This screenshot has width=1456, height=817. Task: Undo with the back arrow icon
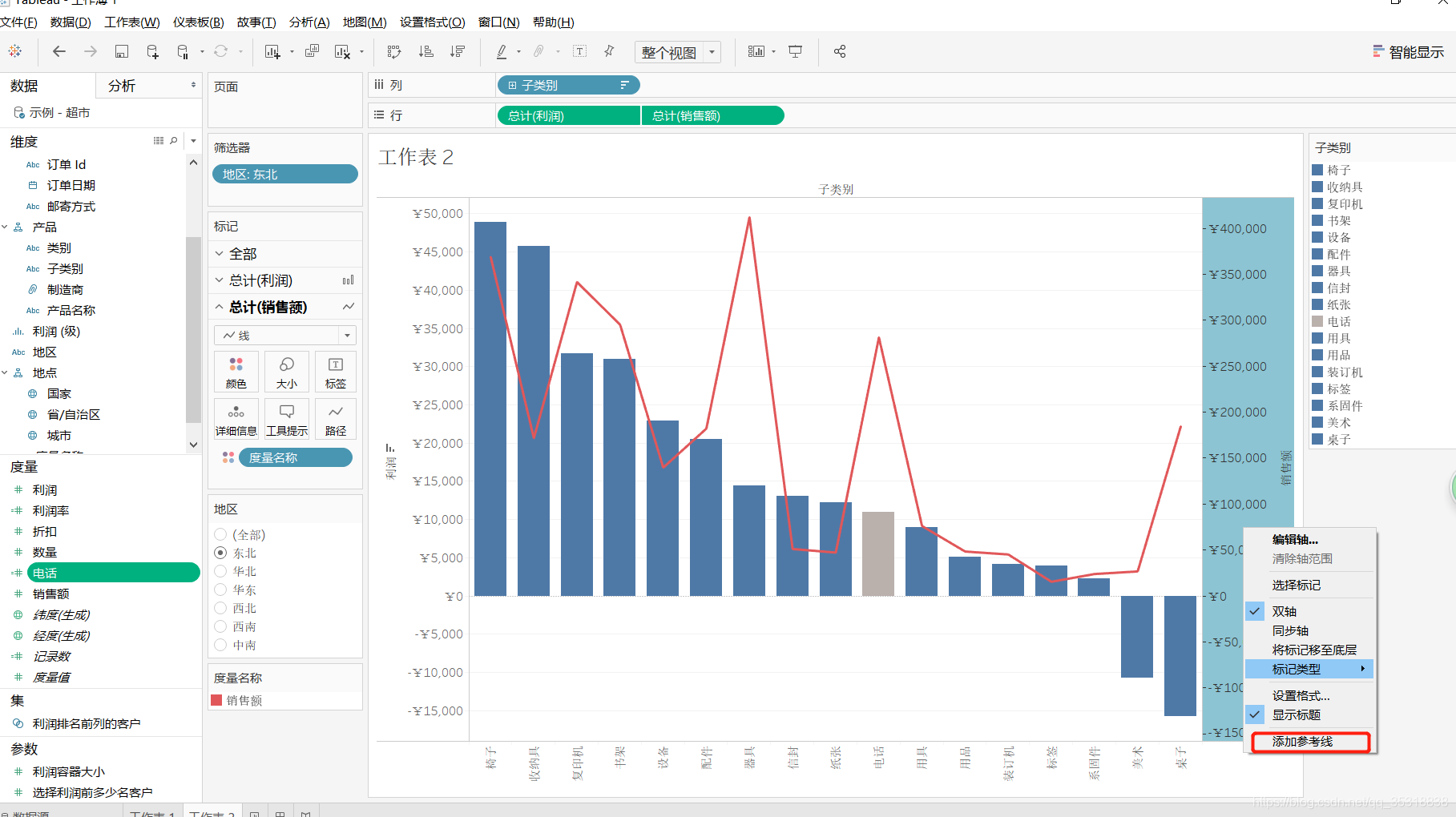pyautogui.click(x=59, y=51)
